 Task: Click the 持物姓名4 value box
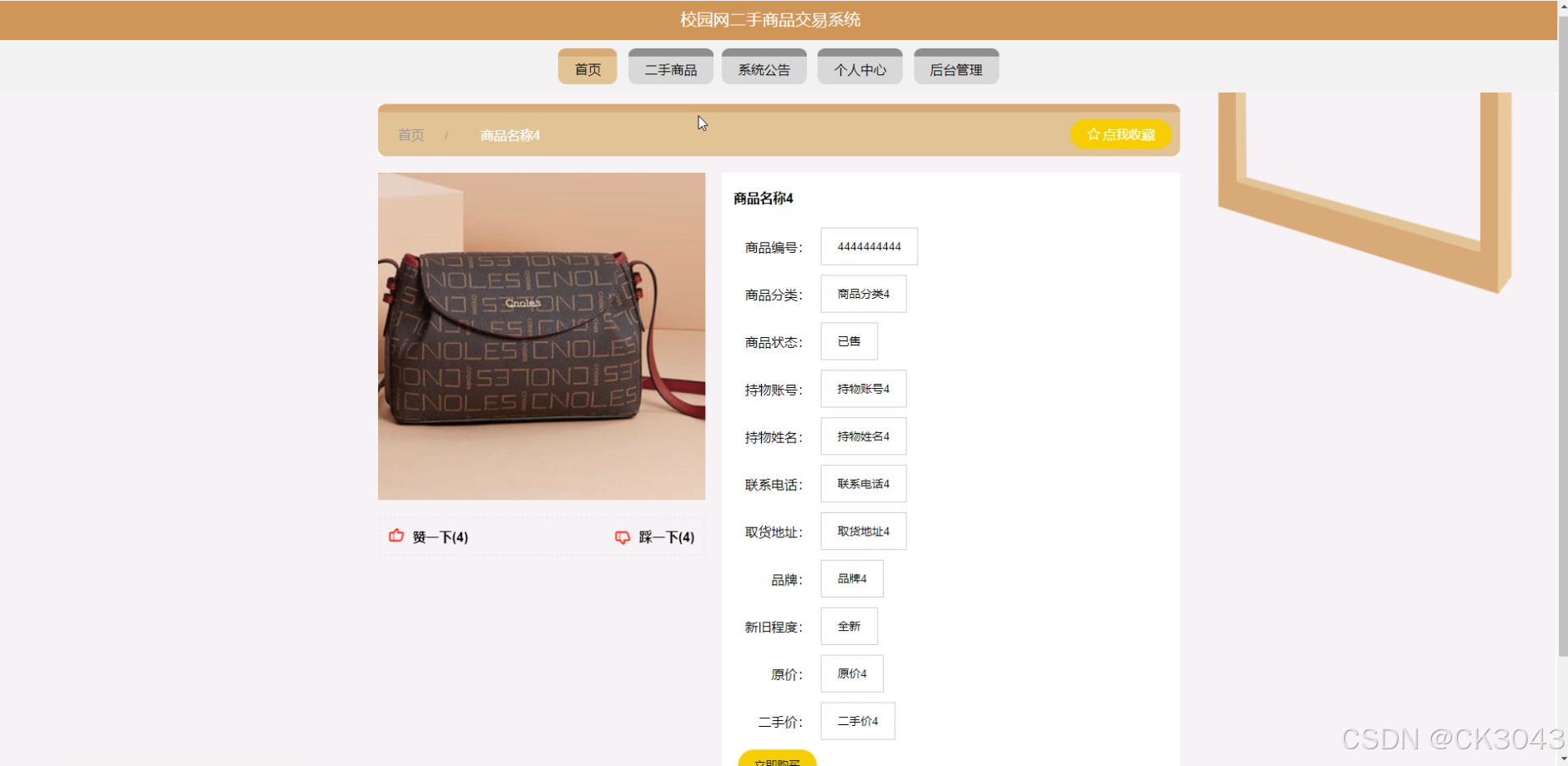(x=864, y=436)
